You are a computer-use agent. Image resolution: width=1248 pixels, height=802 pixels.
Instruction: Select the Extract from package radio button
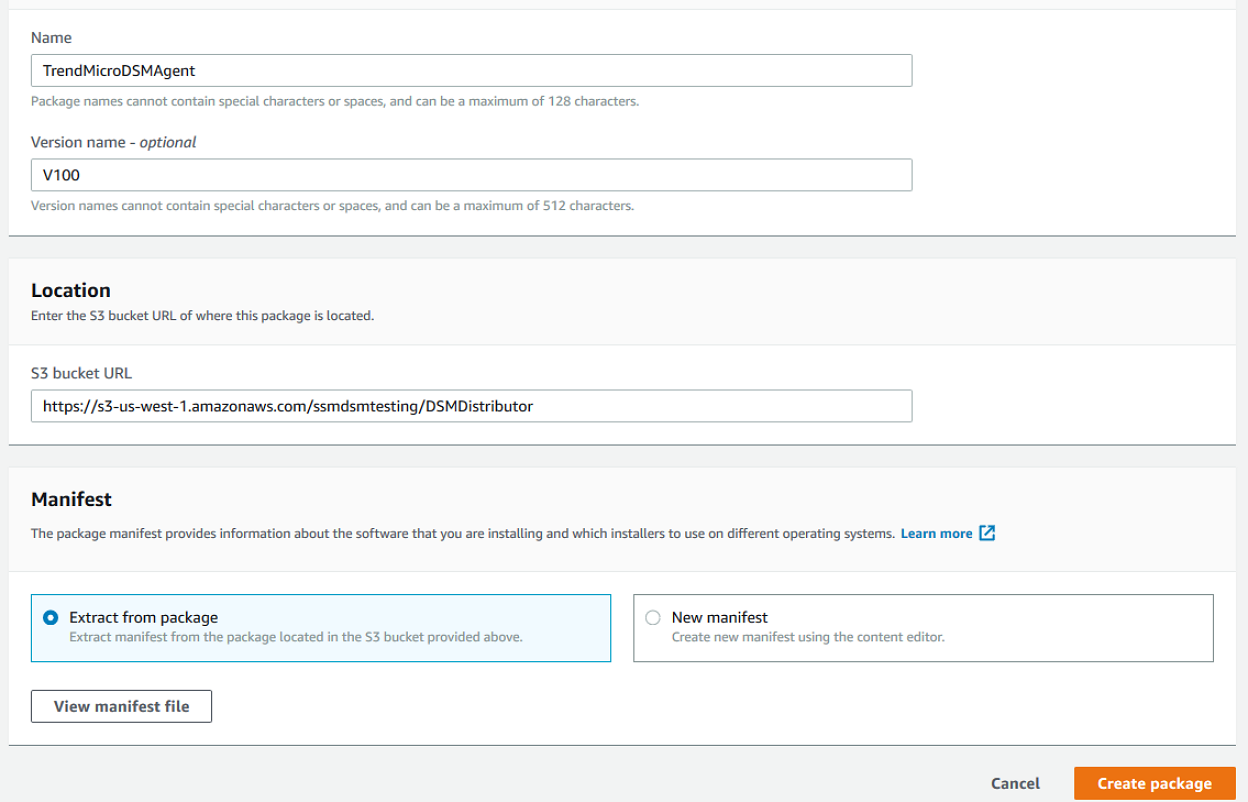click(51, 618)
